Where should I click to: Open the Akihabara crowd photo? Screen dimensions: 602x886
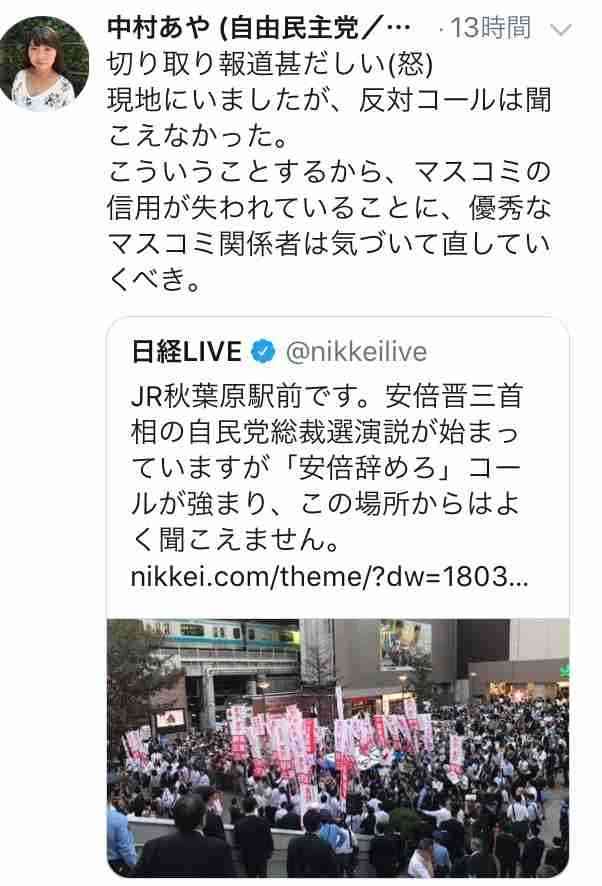pyautogui.click(x=338, y=747)
